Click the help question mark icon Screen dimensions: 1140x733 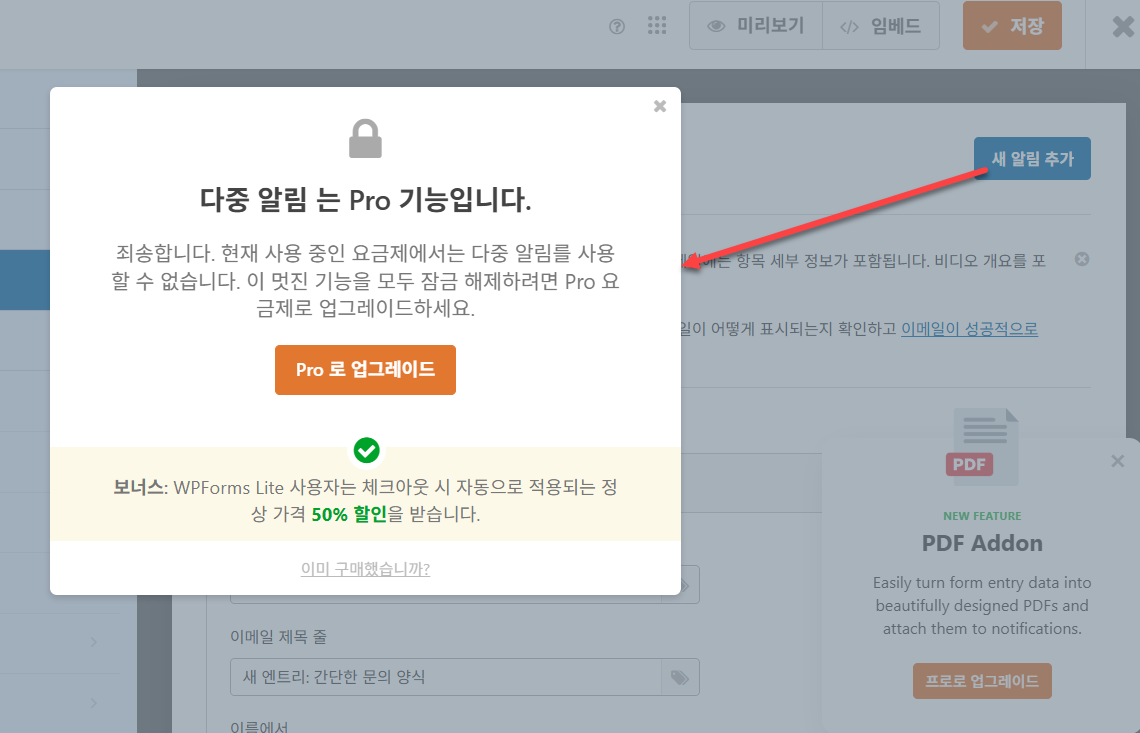point(617,27)
